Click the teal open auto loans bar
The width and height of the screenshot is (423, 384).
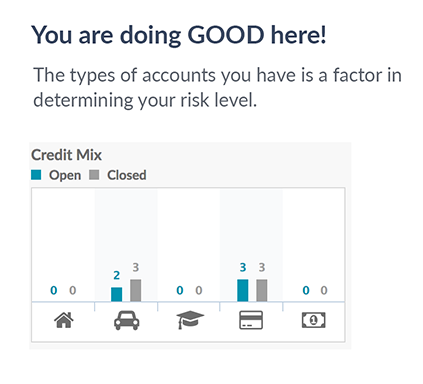[x=116, y=294]
